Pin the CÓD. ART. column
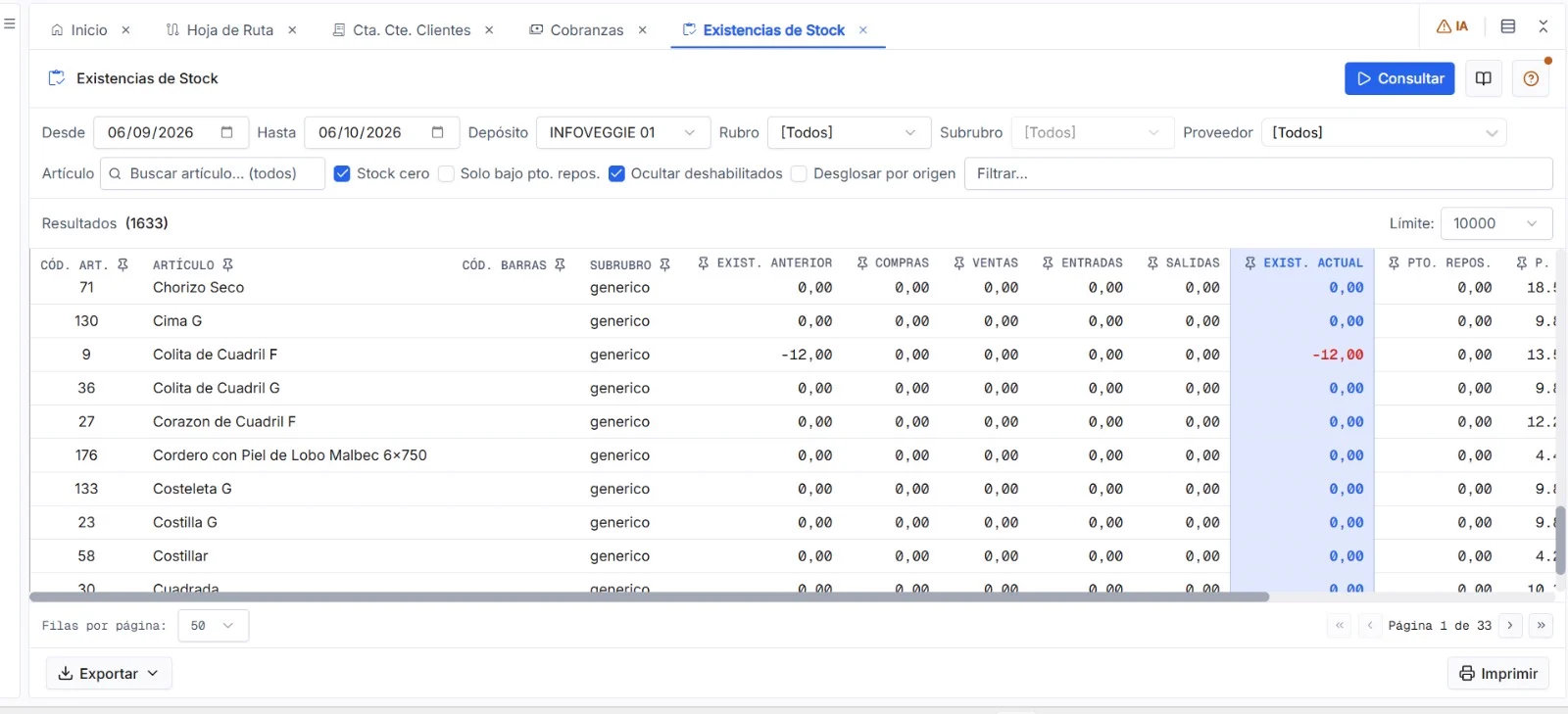The width and height of the screenshot is (1568, 714). tap(122, 264)
